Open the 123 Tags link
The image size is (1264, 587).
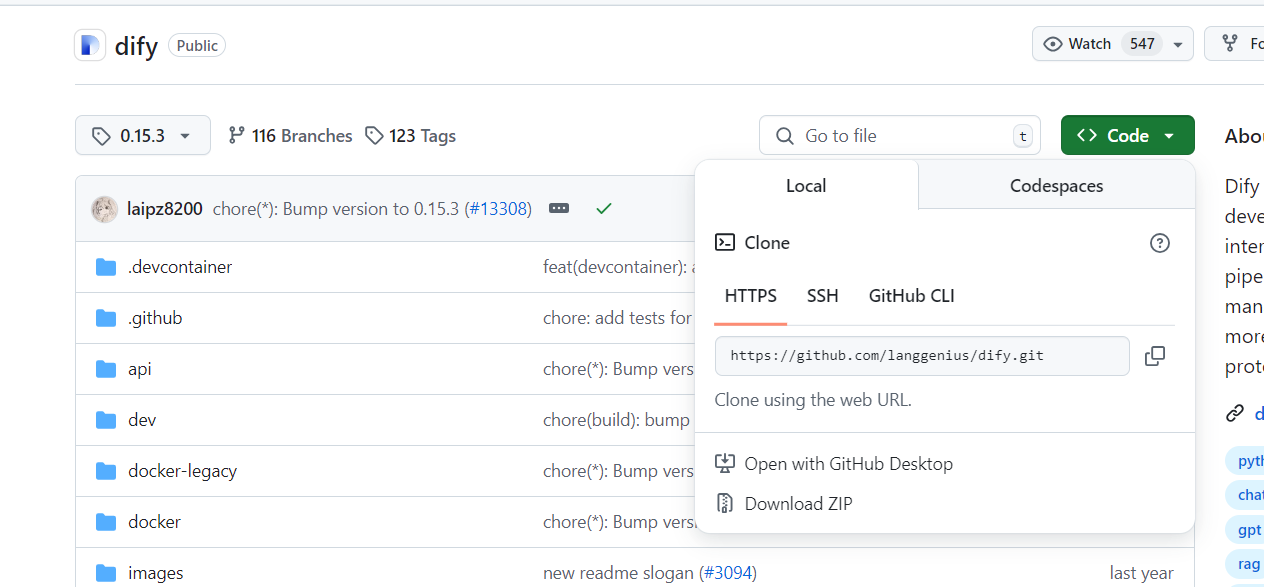pos(410,135)
